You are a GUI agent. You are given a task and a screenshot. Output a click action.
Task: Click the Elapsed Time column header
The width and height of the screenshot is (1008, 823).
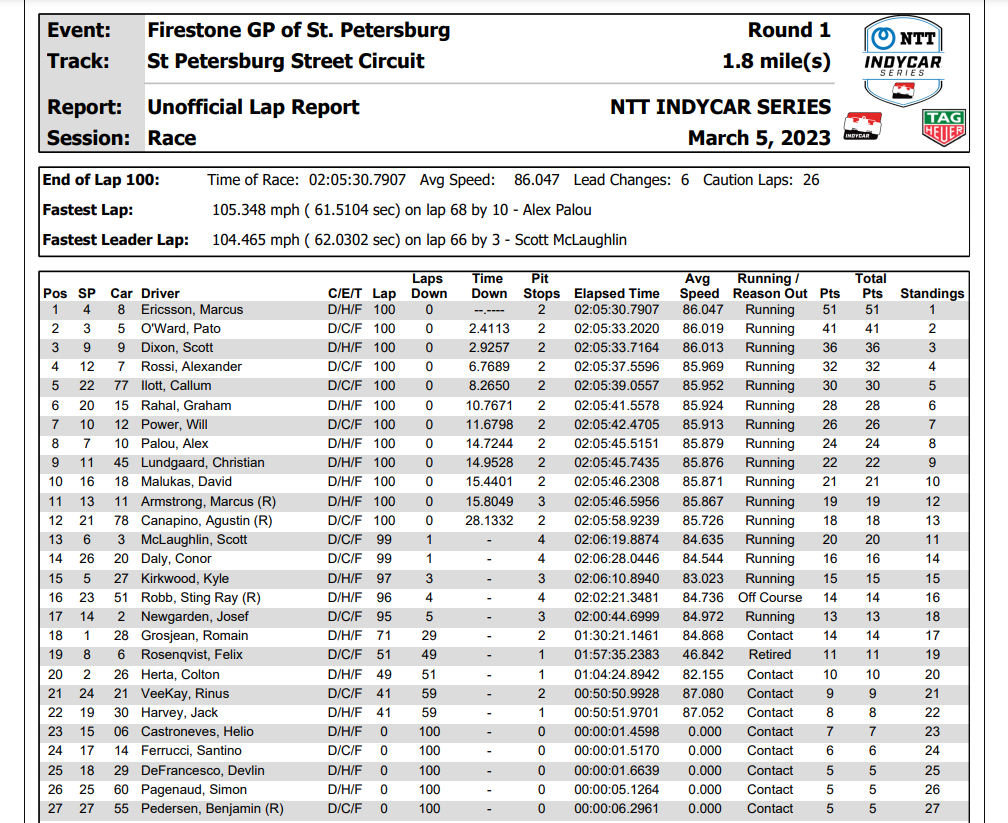(616, 293)
